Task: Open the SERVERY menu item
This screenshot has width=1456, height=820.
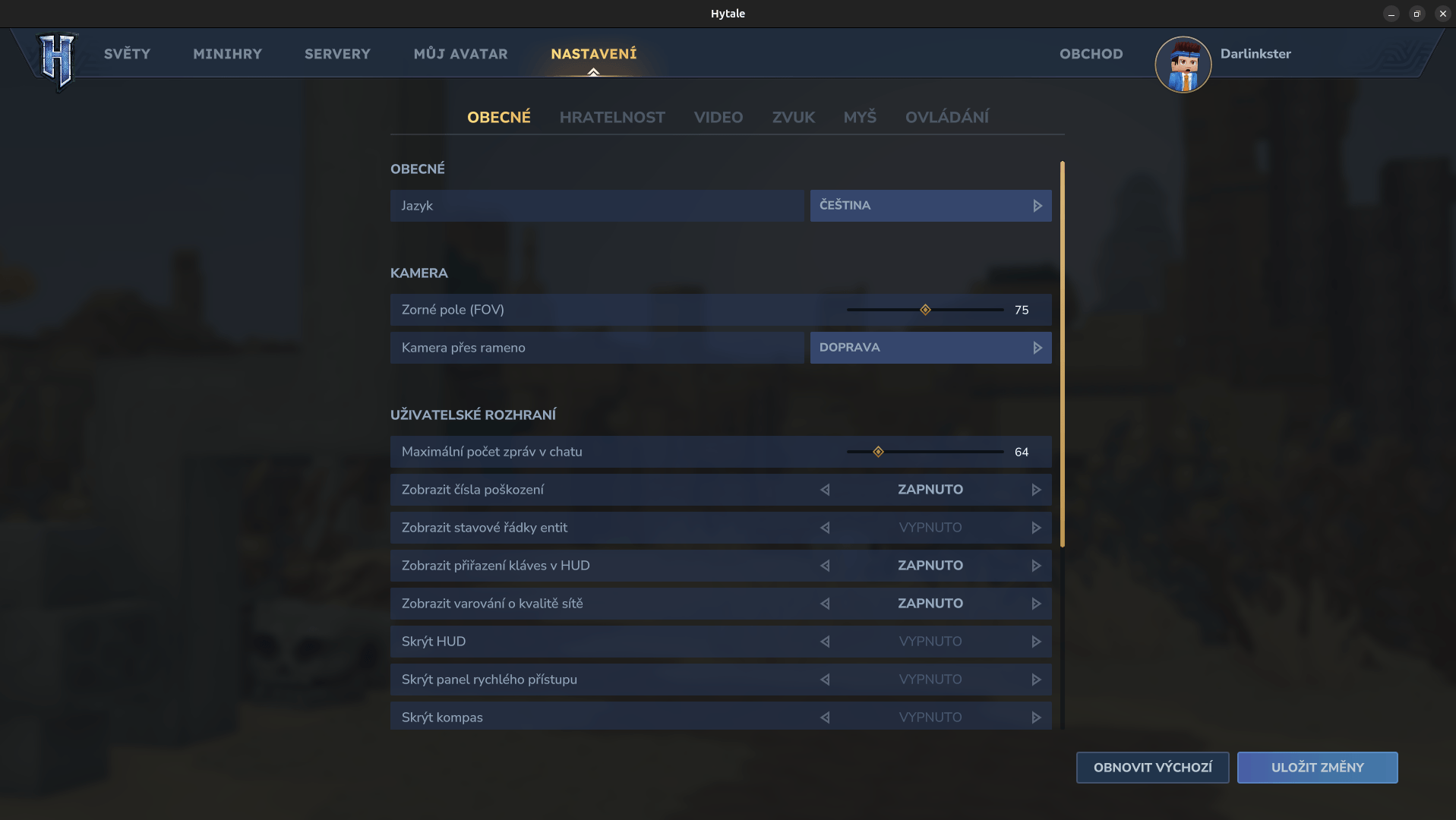Action: 337,54
